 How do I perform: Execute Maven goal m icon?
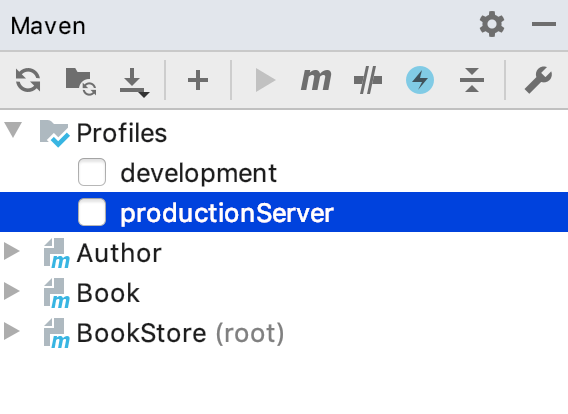pyautogui.click(x=316, y=80)
